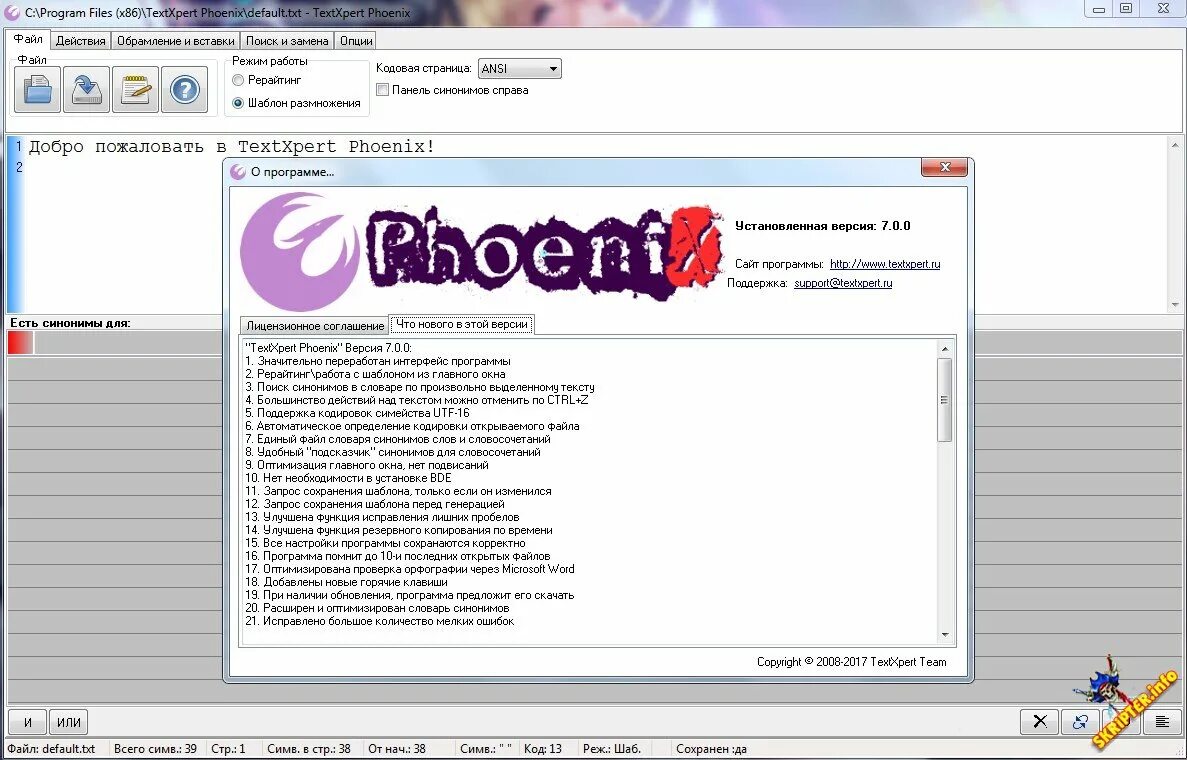1187x760 pixels.
Task: Minimize the TextXpert Phoenix main window
Action: tap(1098, 9)
